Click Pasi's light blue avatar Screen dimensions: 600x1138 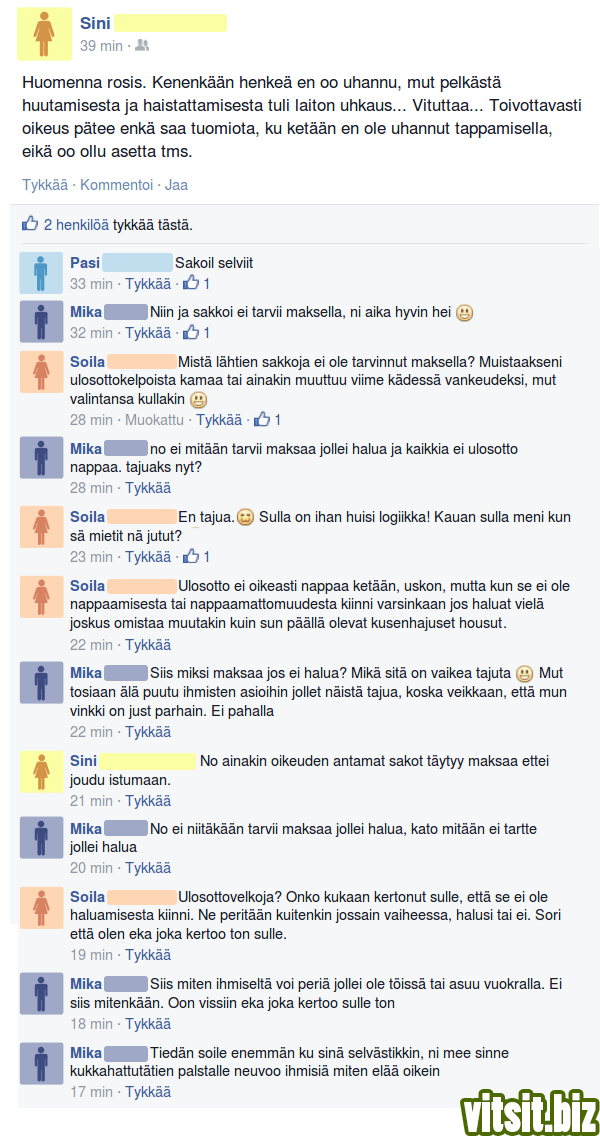tap(41, 273)
